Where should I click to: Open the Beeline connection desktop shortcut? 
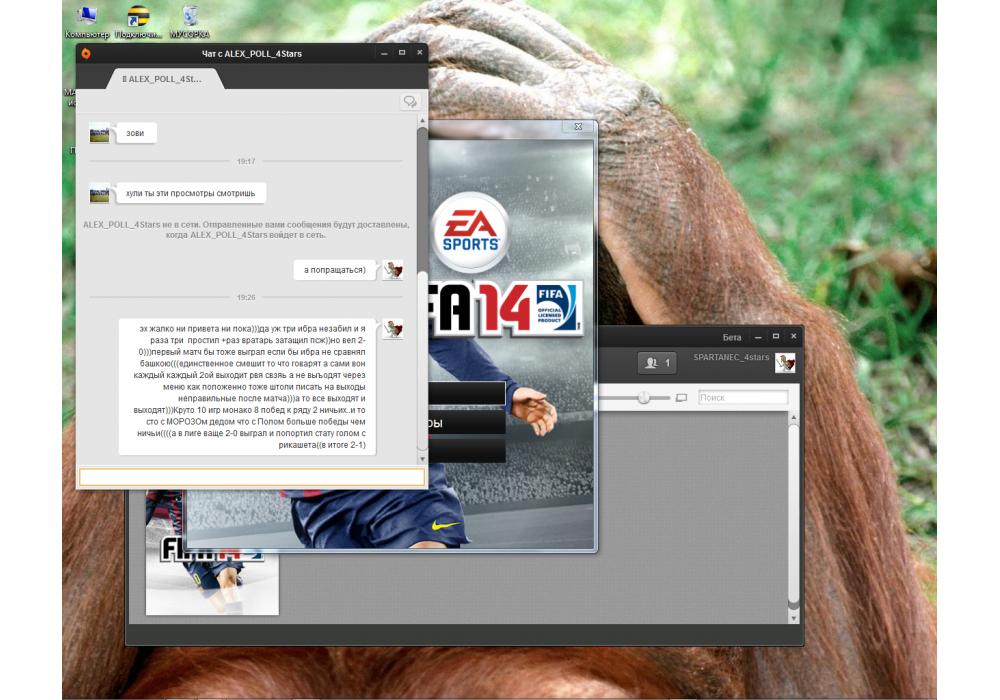coord(137,18)
